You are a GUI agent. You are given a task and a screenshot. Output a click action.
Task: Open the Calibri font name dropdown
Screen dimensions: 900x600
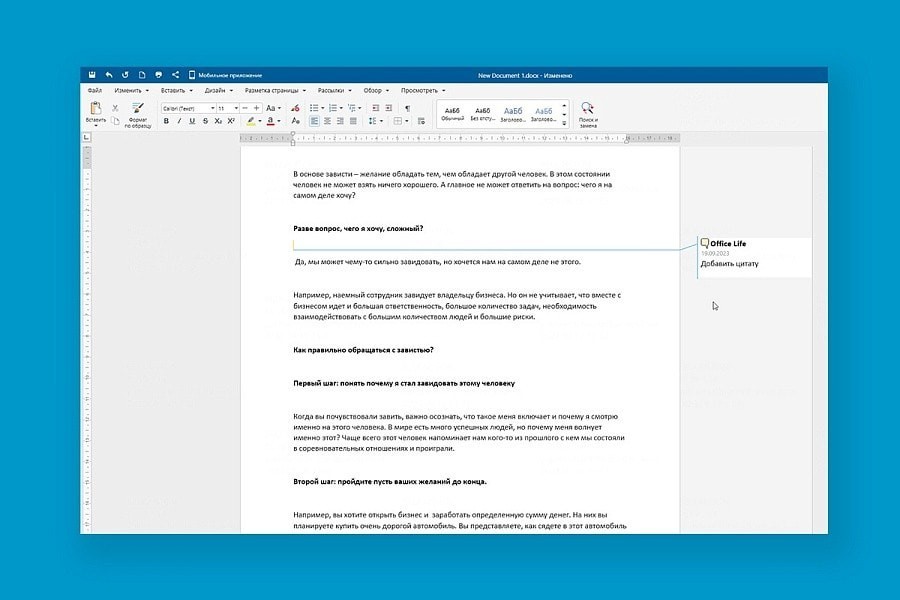coord(189,108)
